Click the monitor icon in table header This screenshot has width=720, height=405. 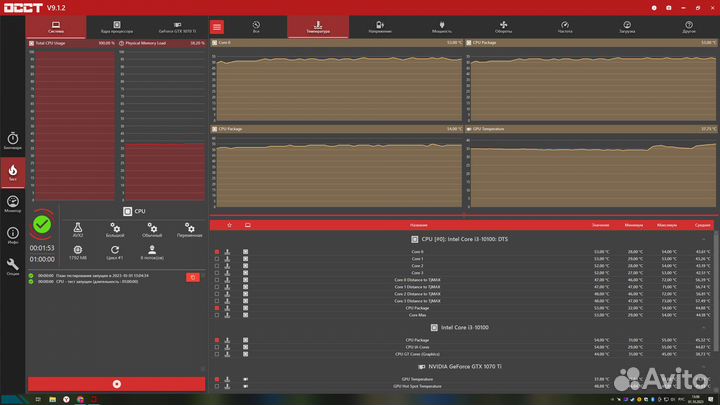tap(248, 225)
